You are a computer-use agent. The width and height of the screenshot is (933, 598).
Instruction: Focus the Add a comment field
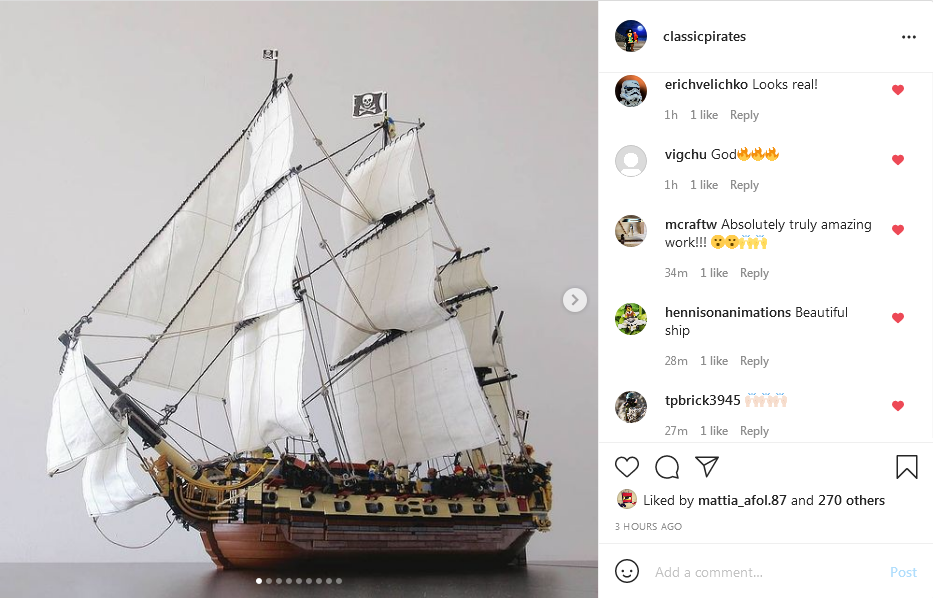click(x=766, y=572)
